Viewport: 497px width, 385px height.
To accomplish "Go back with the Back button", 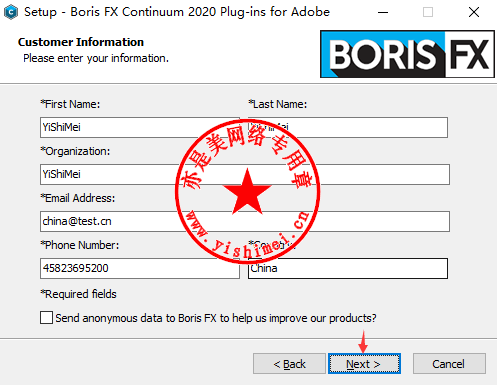I will (x=289, y=364).
